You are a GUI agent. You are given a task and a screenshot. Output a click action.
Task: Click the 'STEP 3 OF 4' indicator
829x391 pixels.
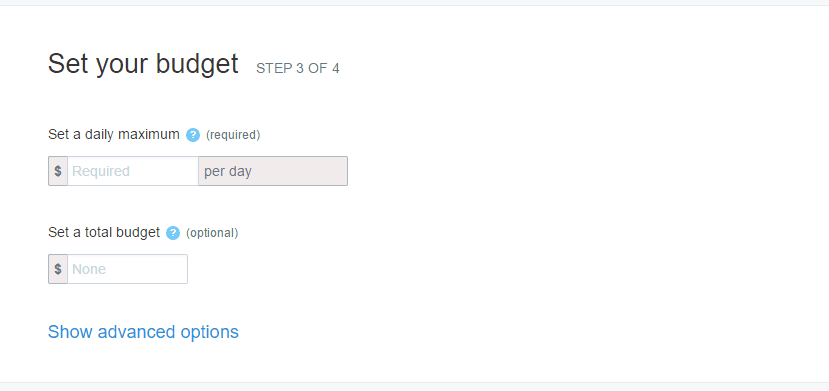[x=298, y=68]
